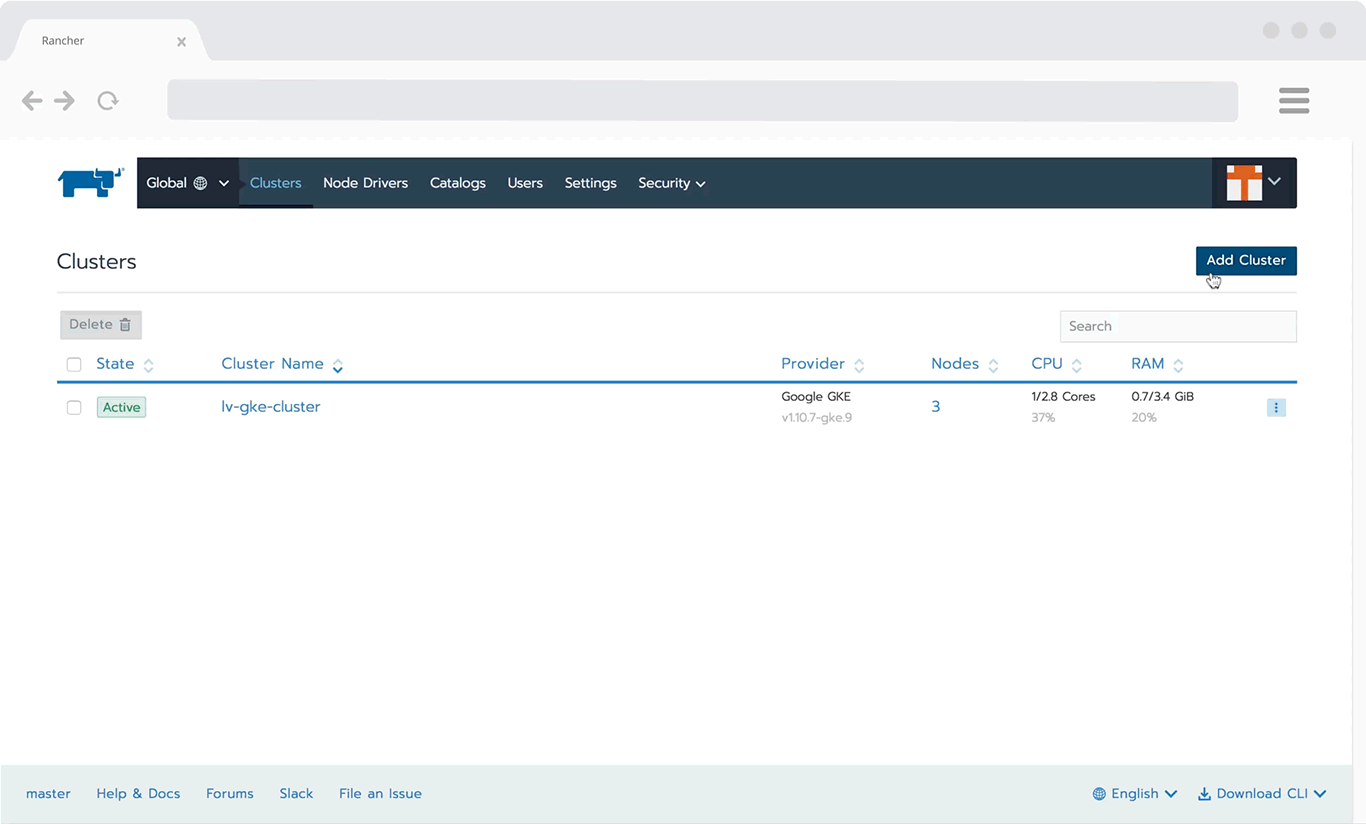
Task: Open the Forums footer link
Action: point(230,794)
